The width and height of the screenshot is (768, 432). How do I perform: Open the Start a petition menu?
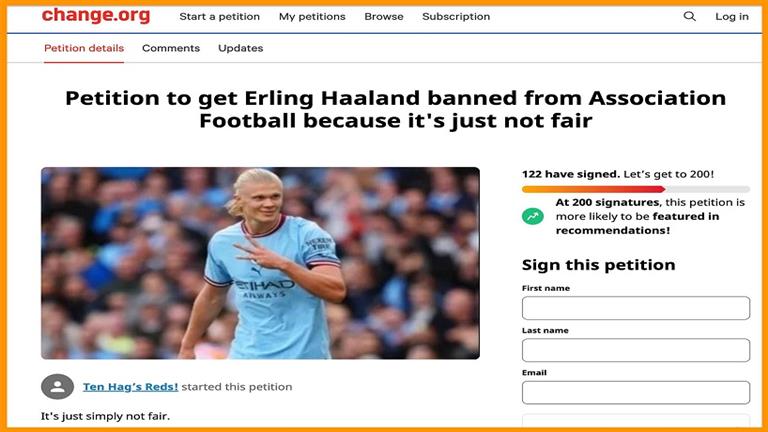pyautogui.click(x=219, y=17)
